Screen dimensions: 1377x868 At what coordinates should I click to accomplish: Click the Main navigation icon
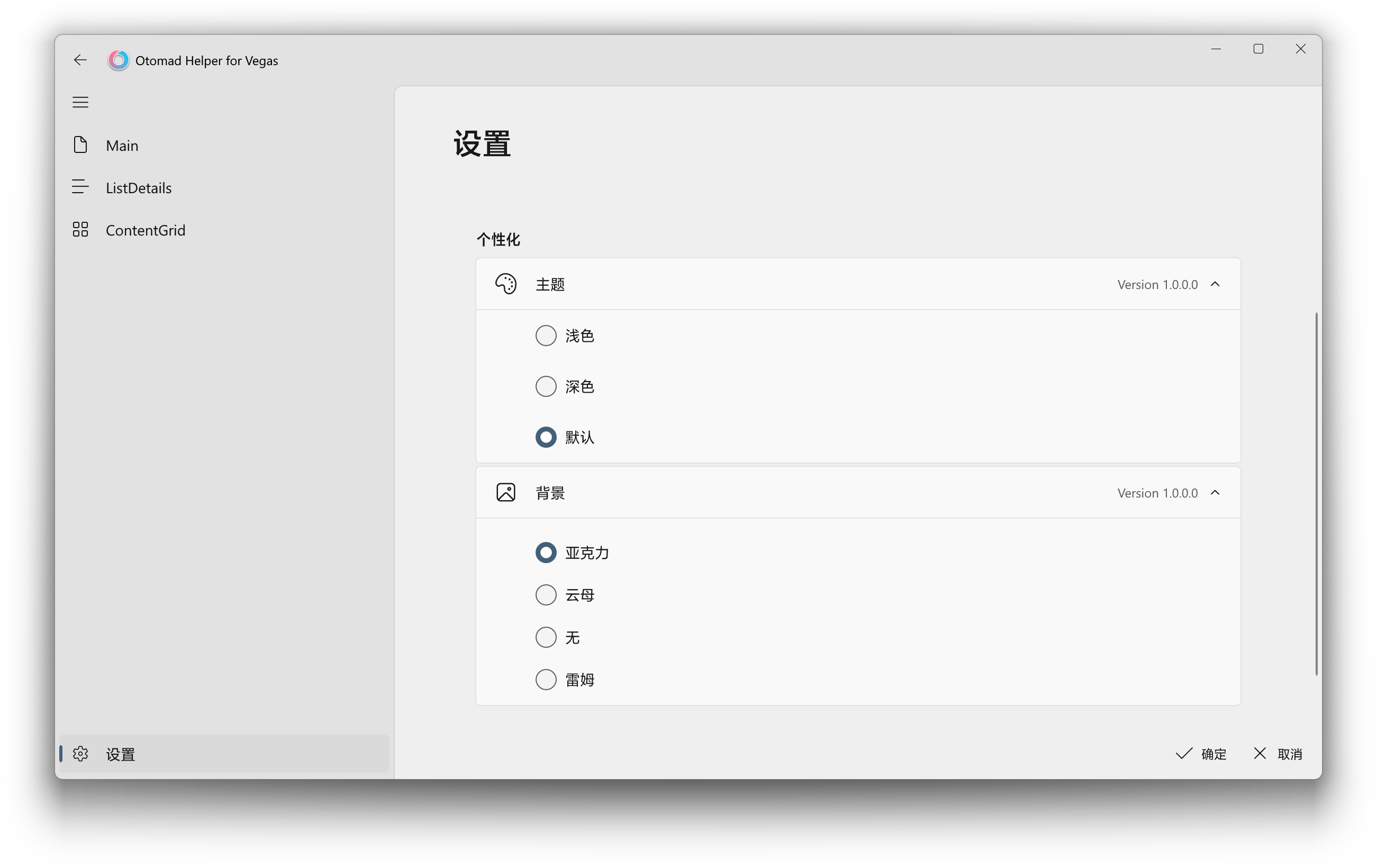[80, 145]
